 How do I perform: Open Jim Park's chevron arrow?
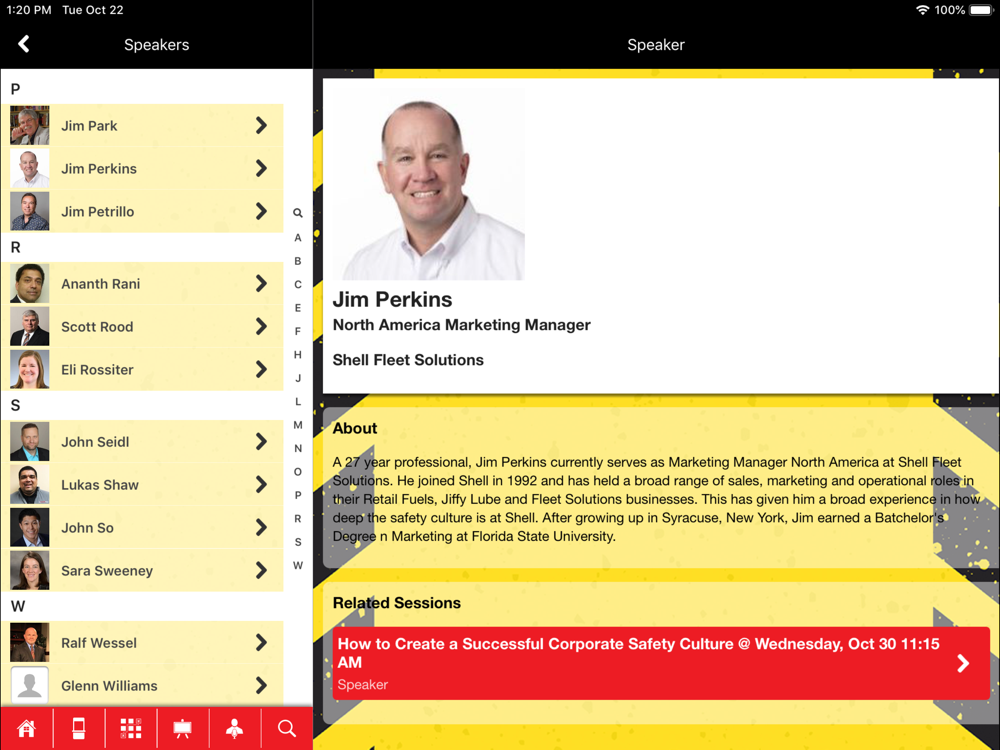[261, 126]
